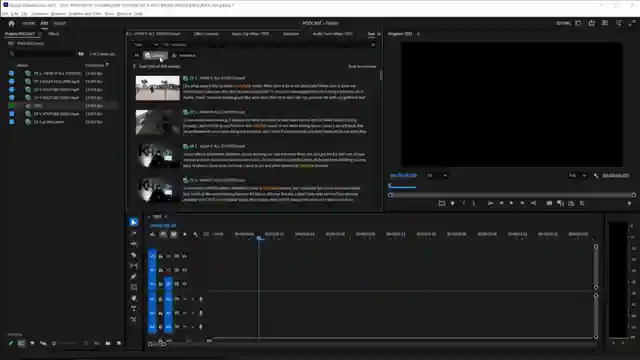Go to the Home screen icon
This screenshot has width=640, height=360.
pos(11,23)
